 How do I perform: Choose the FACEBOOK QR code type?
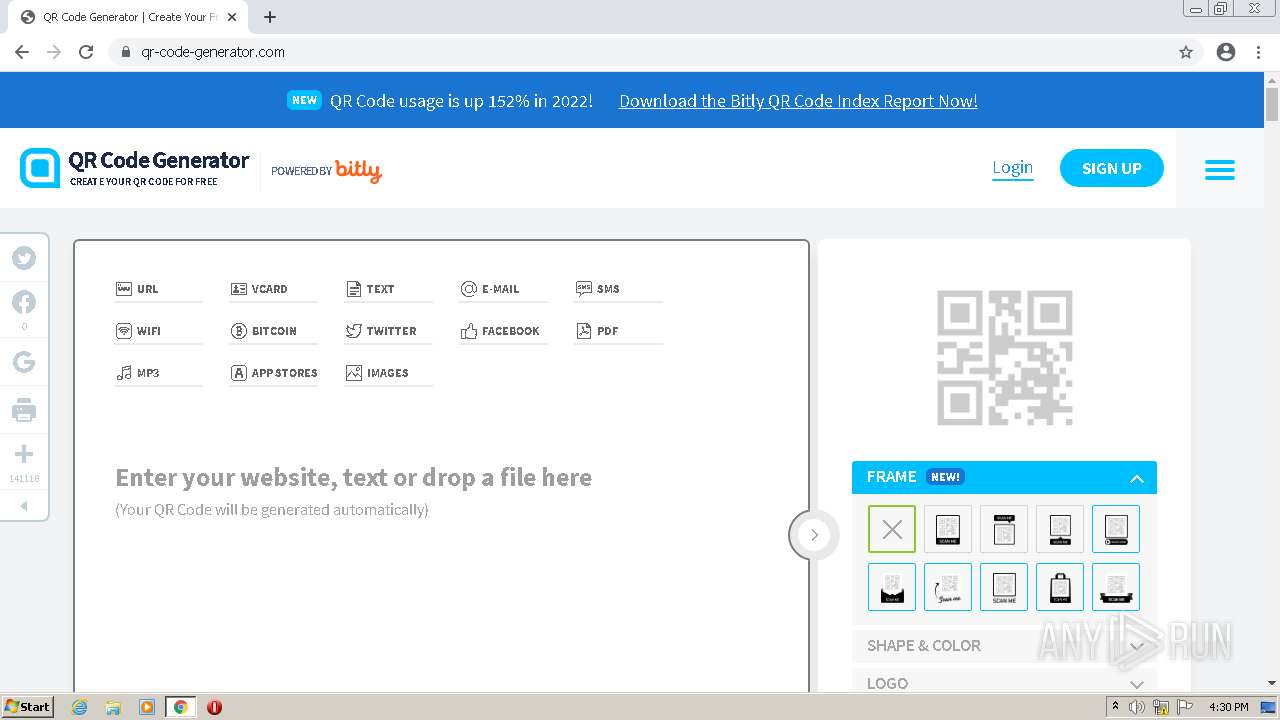pos(503,331)
